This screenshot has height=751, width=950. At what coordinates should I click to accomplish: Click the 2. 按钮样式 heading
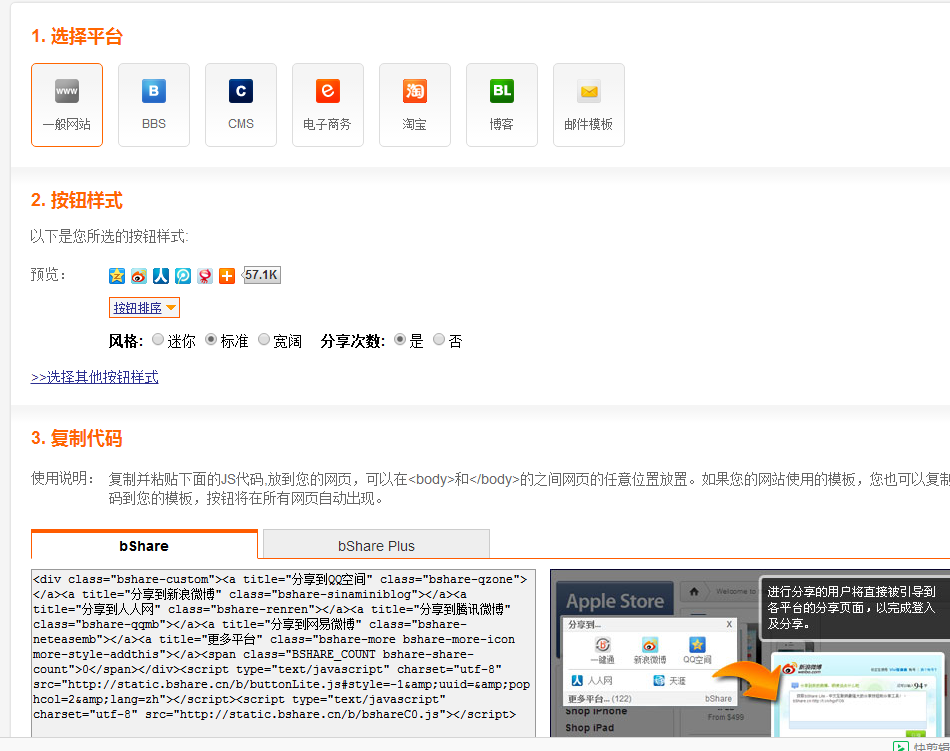[x=77, y=200]
